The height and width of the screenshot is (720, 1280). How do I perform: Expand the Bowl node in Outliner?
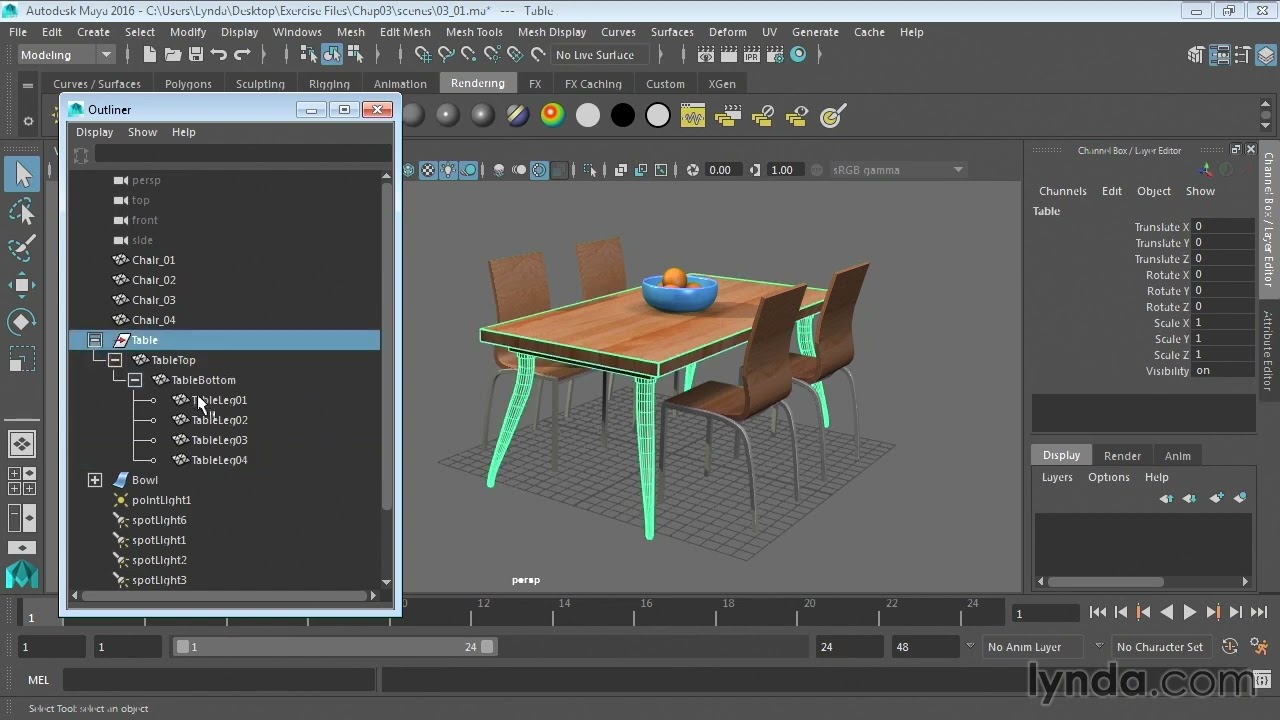tap(95, 480)
